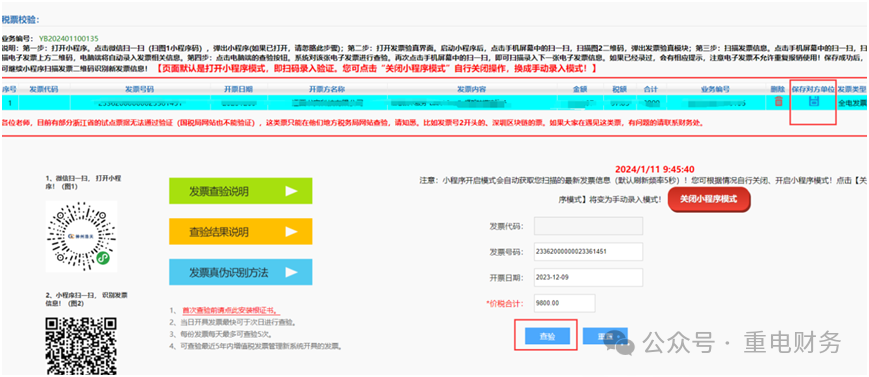Click the 查验 verify button
Viewport: 869px width, 377px height.
pos(547,336)
